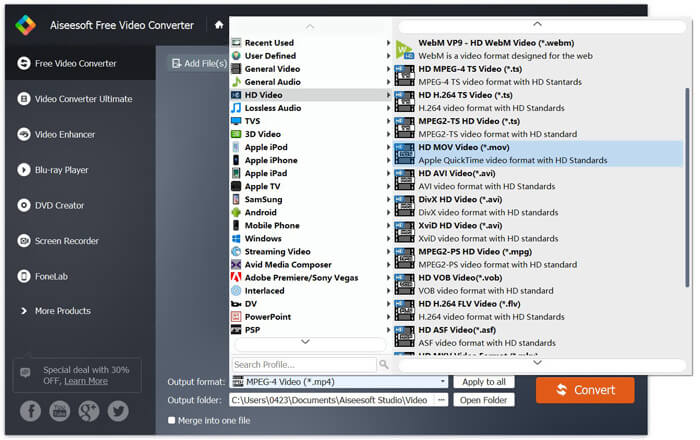Viewport: 700px width, 440px height.
Task: Click the Streaming Video globe icon
Action: [236, 252]
